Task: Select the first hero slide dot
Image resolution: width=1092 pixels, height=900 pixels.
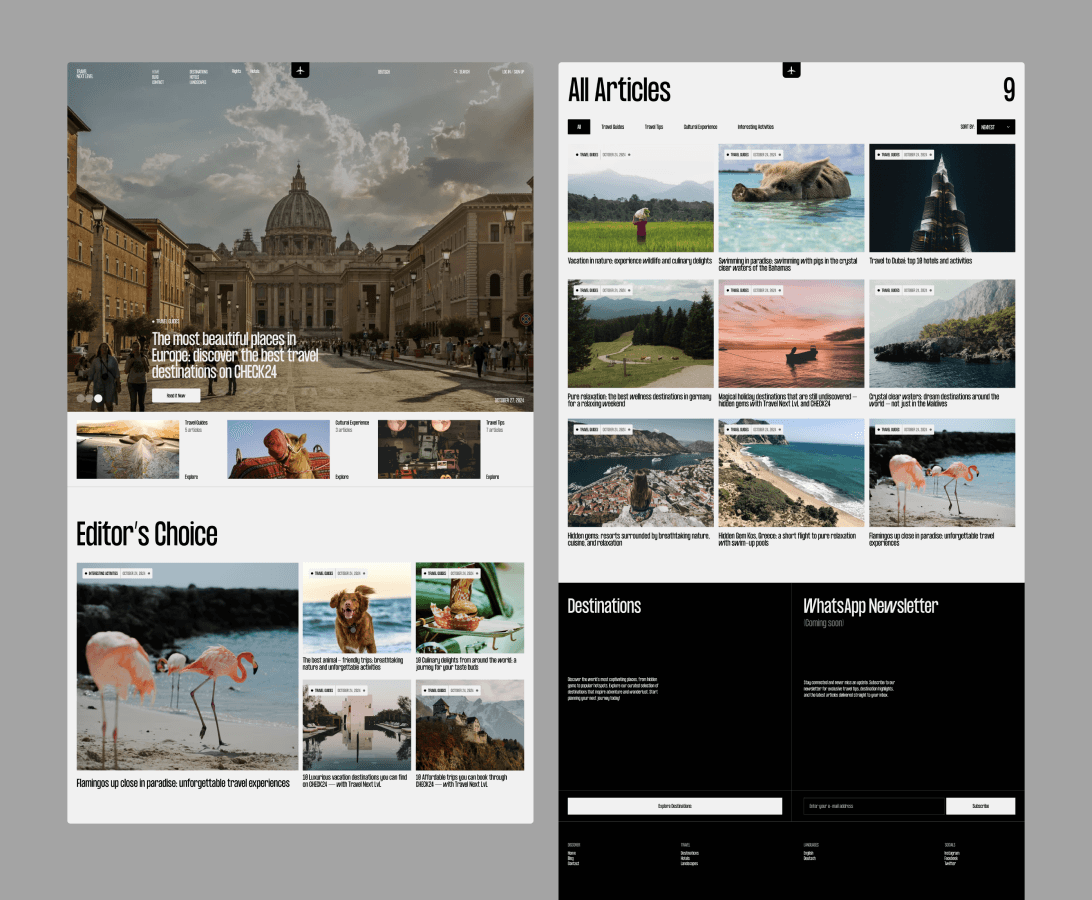Action: tap(80, 398)
